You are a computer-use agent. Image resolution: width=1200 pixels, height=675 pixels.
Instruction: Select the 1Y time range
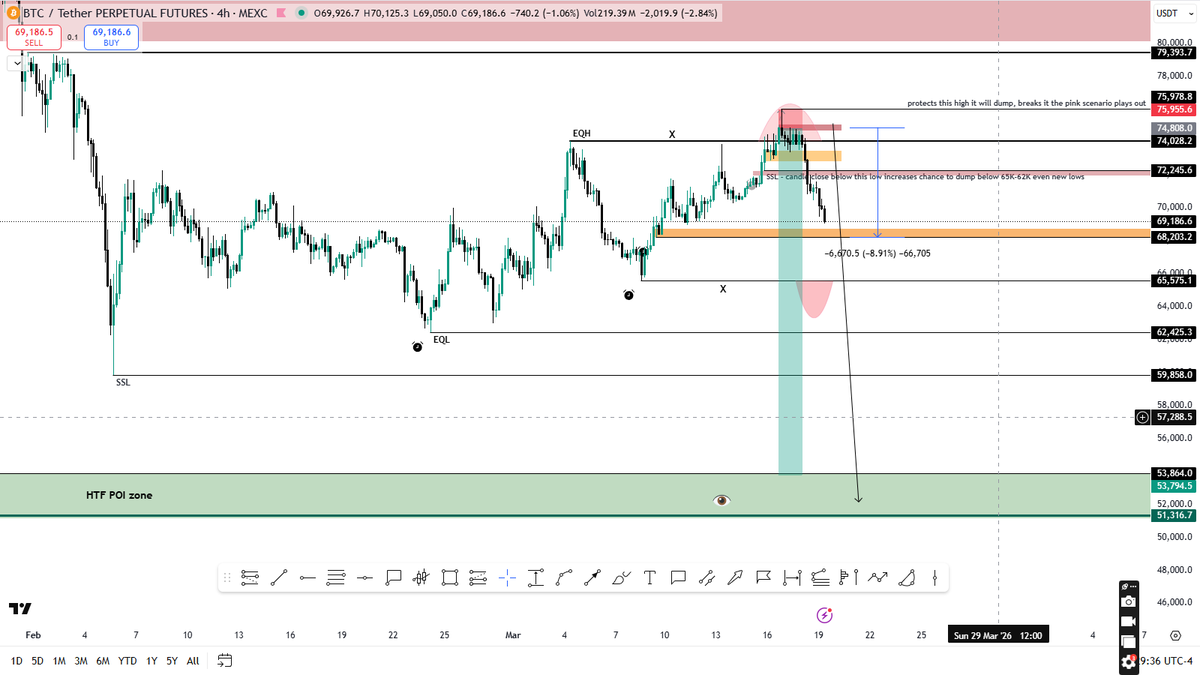pyautogui.click(x=152, y=661)
